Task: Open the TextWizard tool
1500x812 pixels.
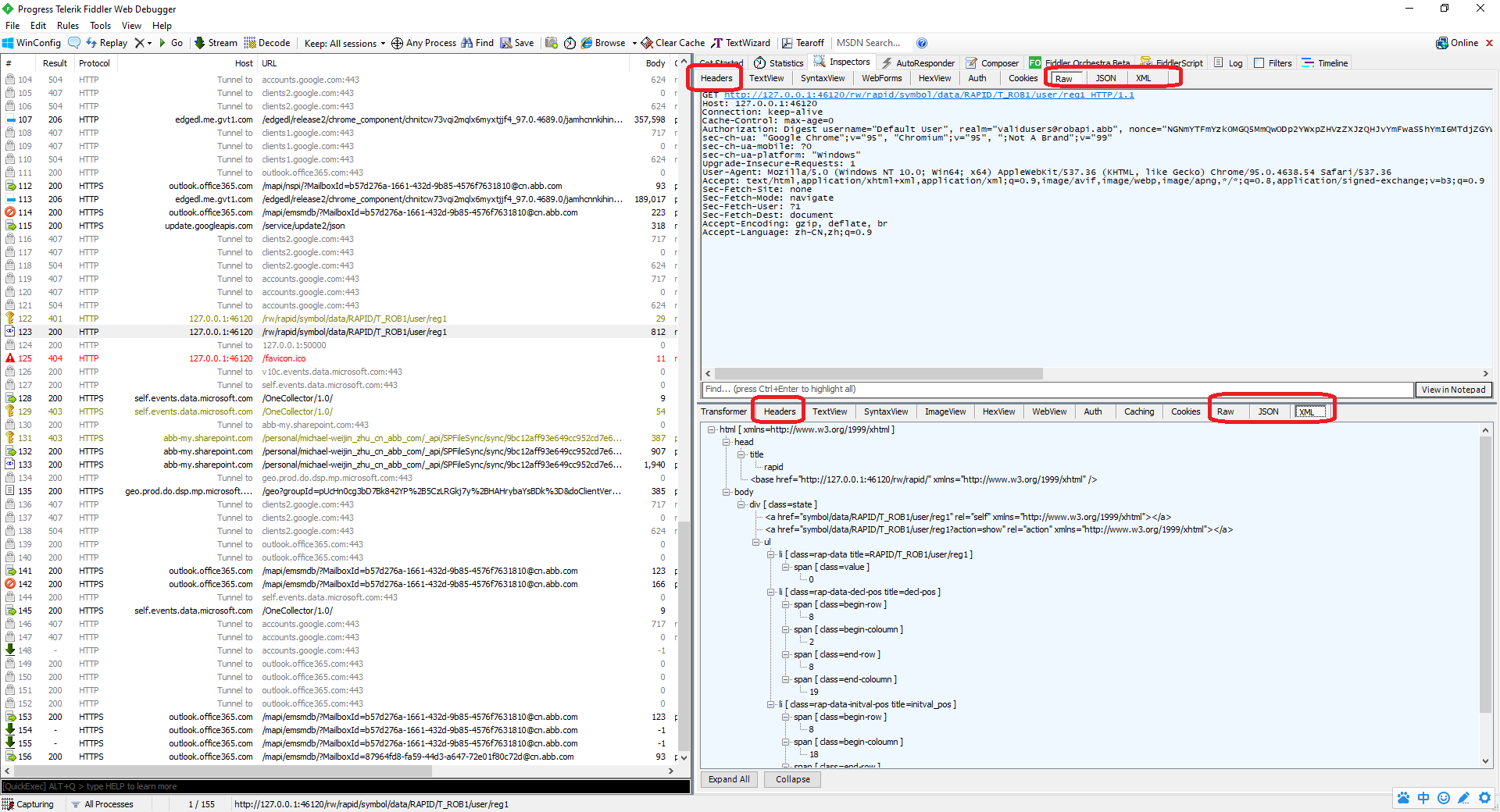Action: click(741, 43)
